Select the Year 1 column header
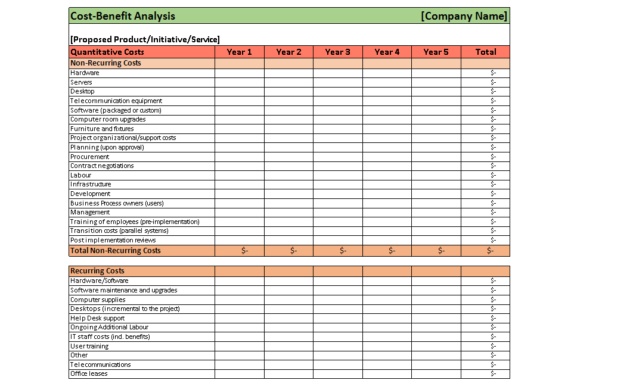Viewport: 630px width, 380px height. [239, 52]
